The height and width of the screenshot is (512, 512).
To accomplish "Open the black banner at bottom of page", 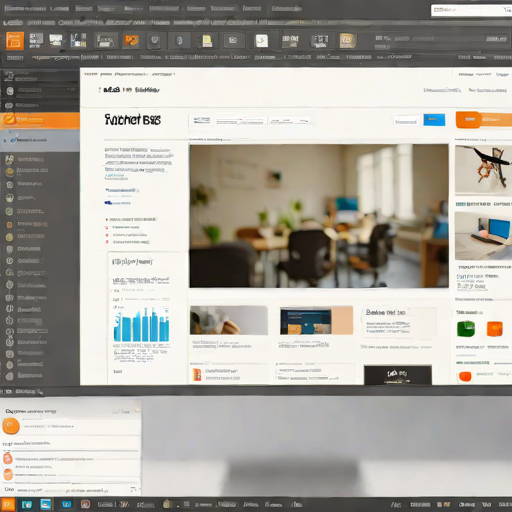I will coord(398,375).
